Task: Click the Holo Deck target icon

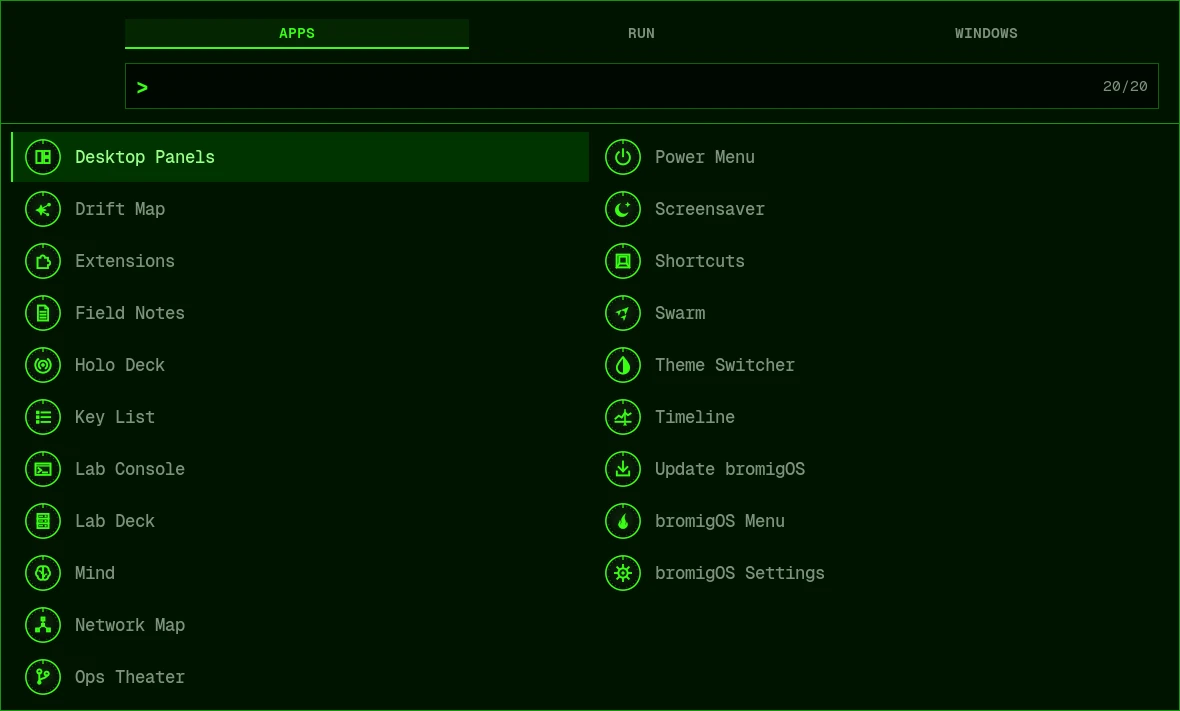Action: 43,365
